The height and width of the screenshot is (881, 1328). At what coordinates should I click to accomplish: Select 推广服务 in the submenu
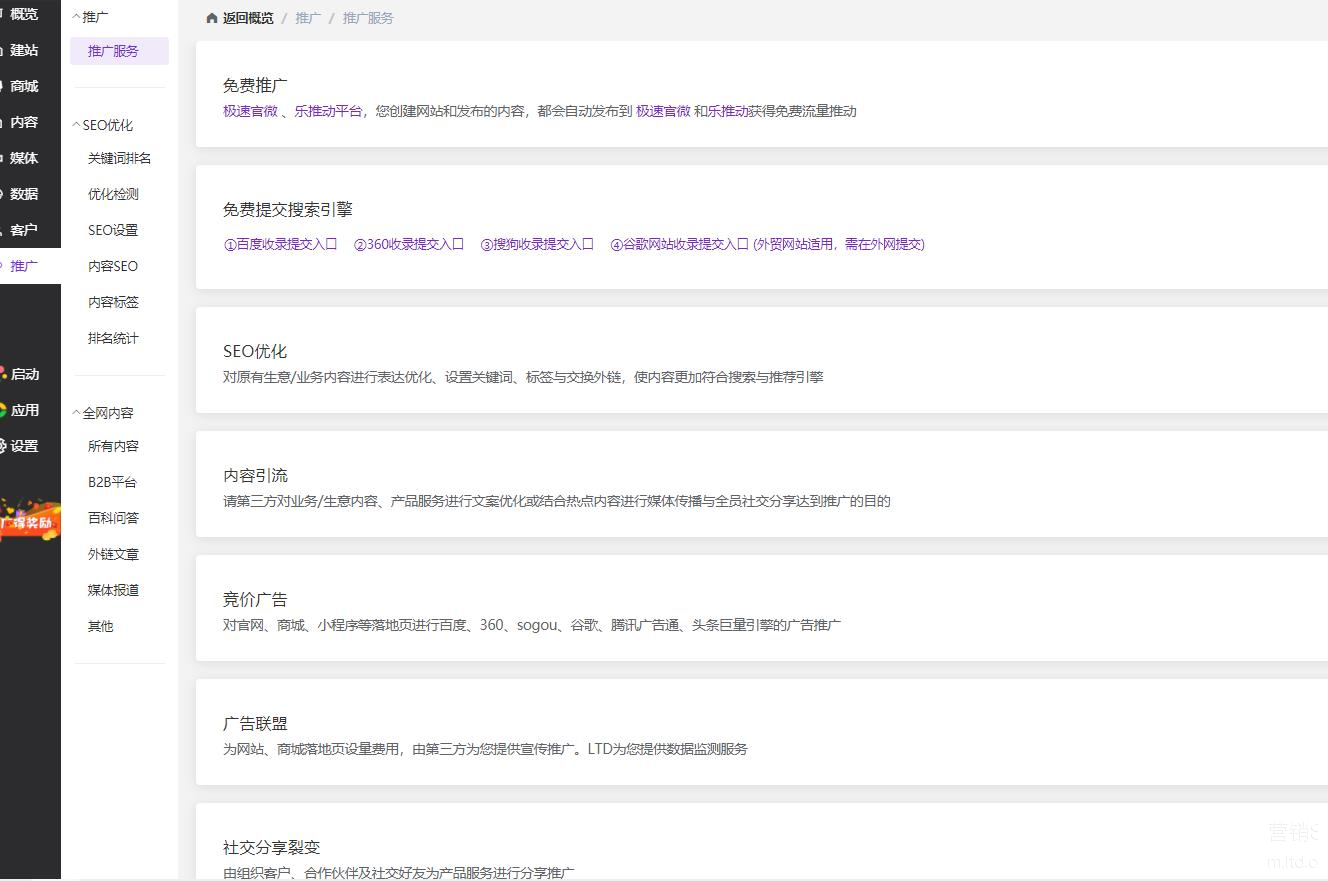[113, 51]
